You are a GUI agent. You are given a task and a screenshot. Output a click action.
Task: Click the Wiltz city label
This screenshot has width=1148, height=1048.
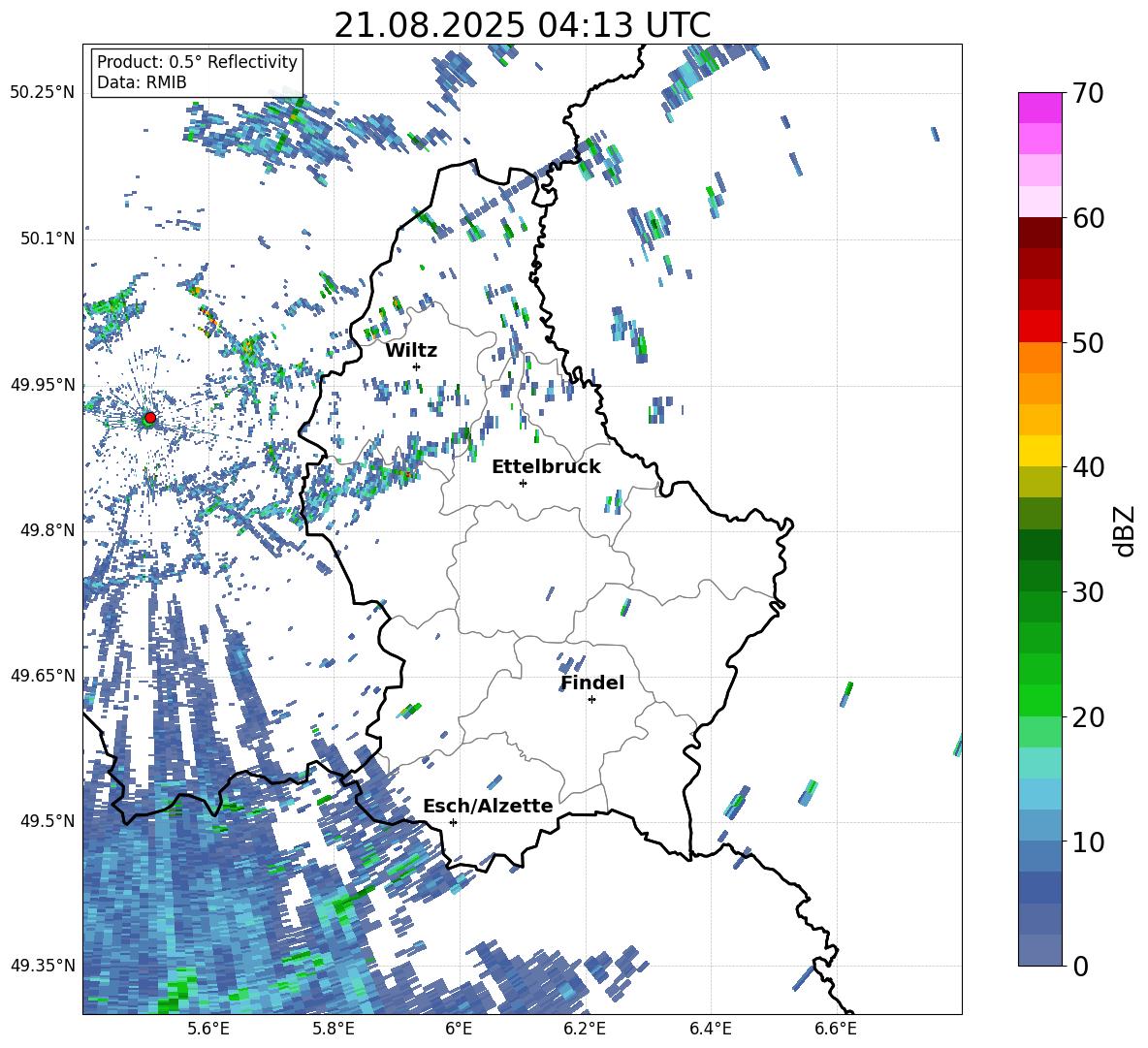[x=411, y=351]
